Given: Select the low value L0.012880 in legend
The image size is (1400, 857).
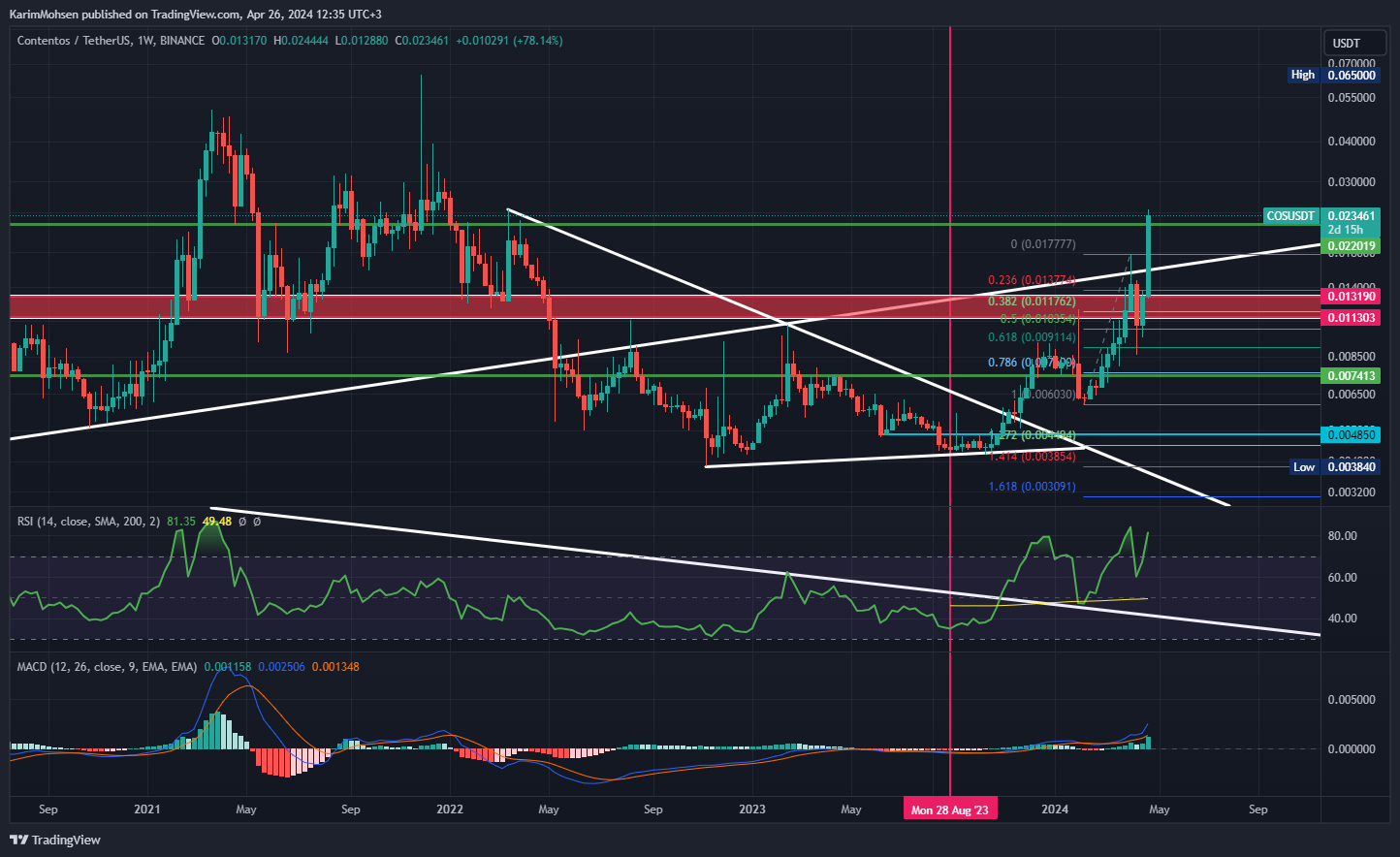Looking at the screenshot, I should [363, 41].
